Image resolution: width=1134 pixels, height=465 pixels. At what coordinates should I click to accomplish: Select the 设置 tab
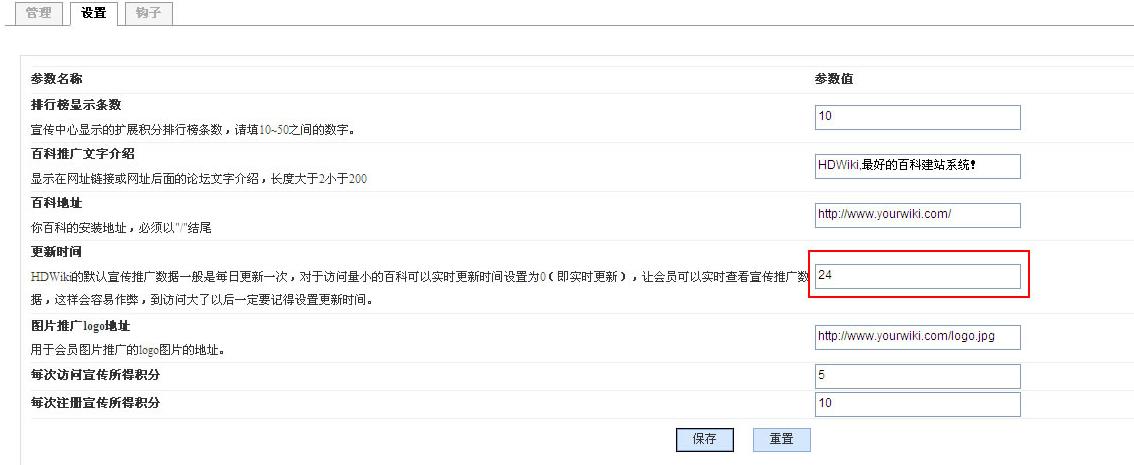point(93,13)
